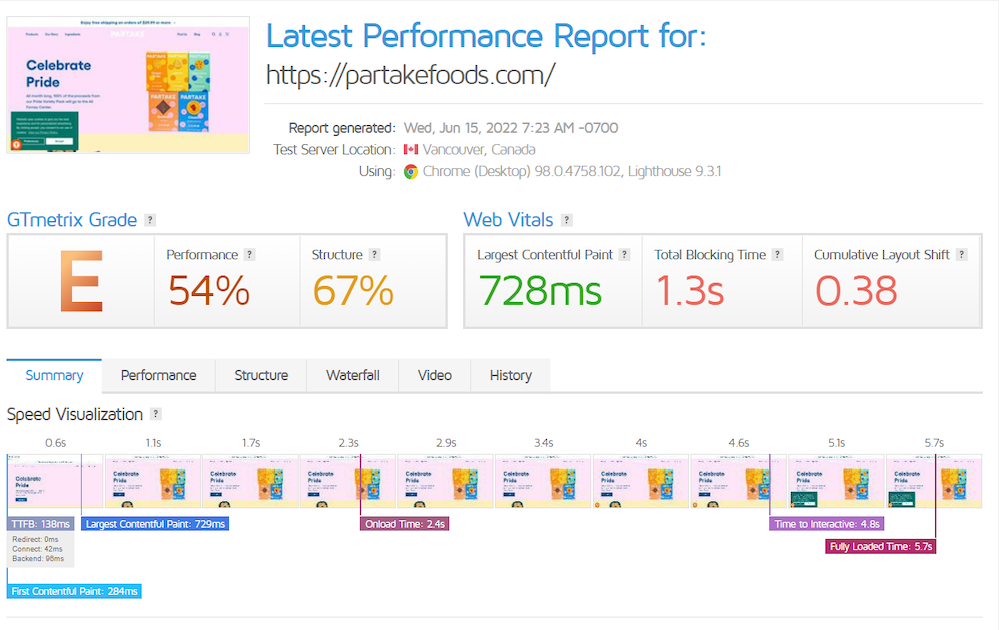Viewport: 999px width, 630px height.
Task: Click the 2.9s filmstrip frame
Action: pyautogui.click(x=445, y=481)
